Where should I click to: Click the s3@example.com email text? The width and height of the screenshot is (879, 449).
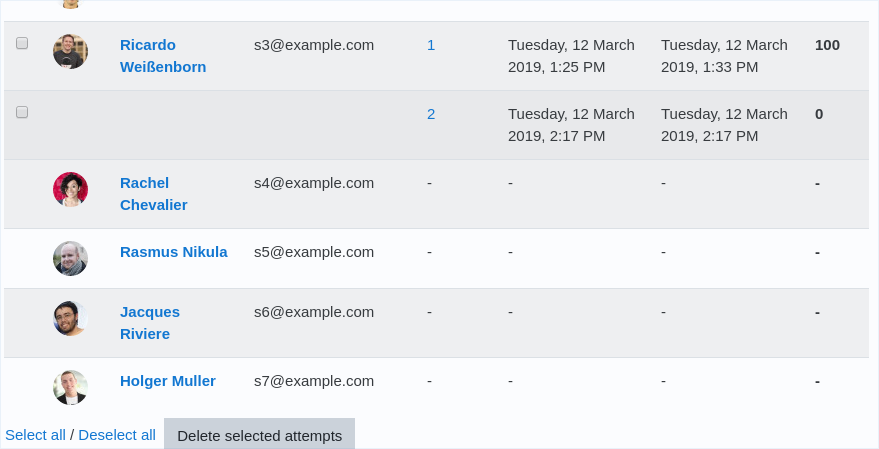314,45
